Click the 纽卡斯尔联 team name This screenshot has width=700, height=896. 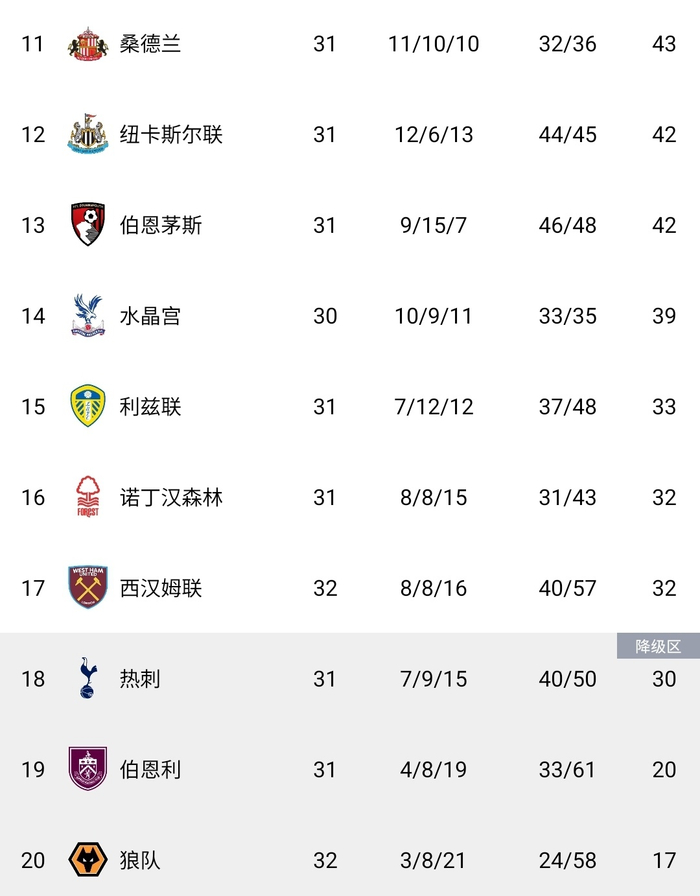click(171, 135)
